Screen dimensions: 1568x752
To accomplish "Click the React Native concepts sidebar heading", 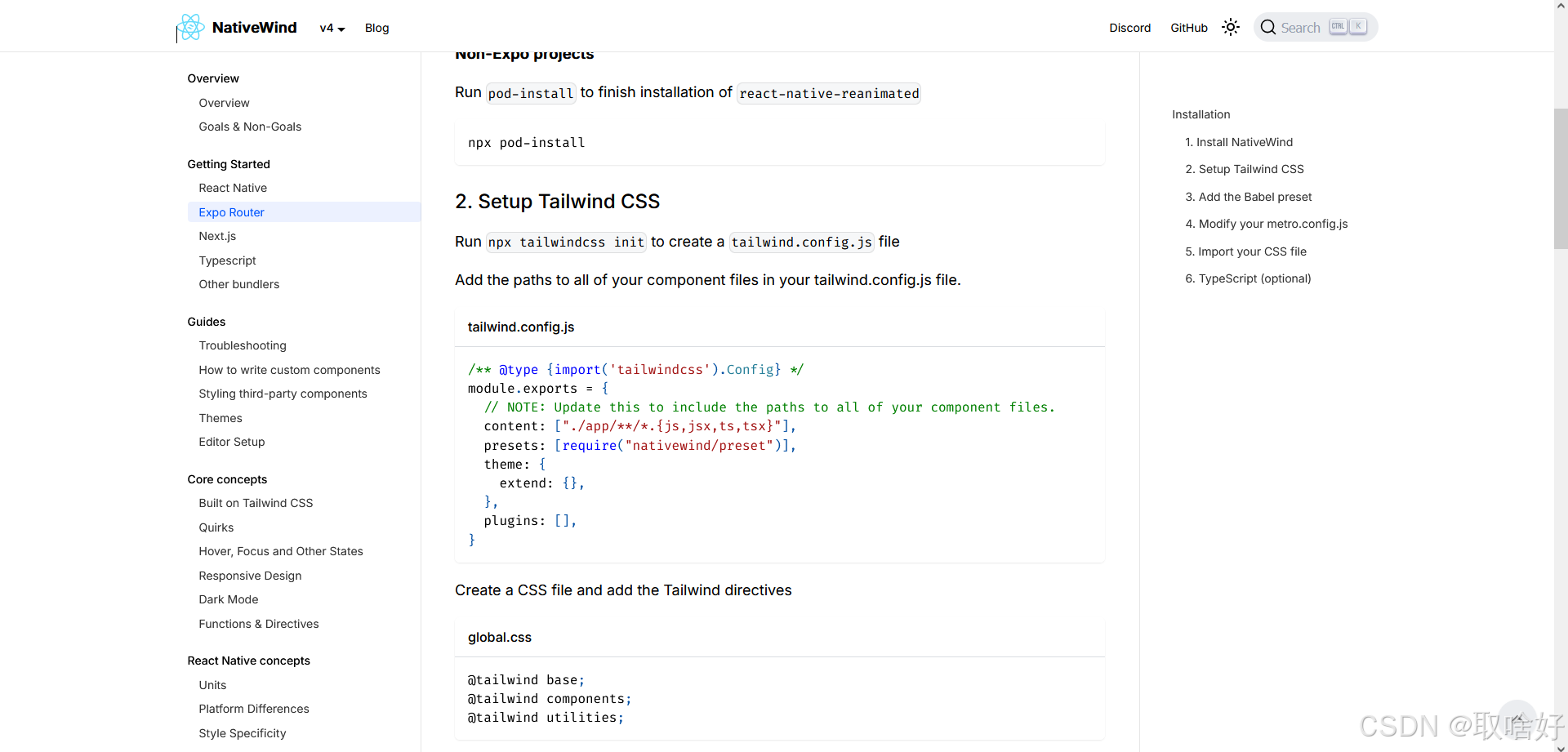I will (248, 661).
